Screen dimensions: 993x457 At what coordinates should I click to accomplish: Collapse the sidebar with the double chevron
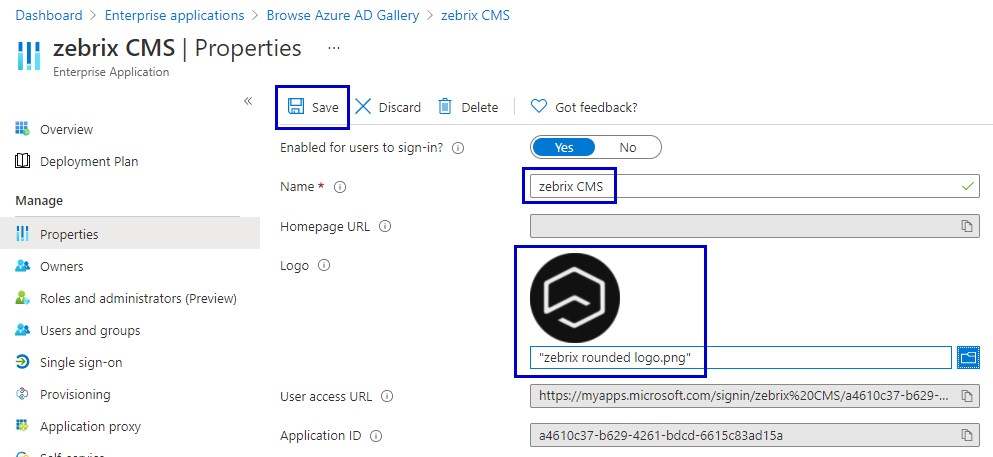[248, 101]
